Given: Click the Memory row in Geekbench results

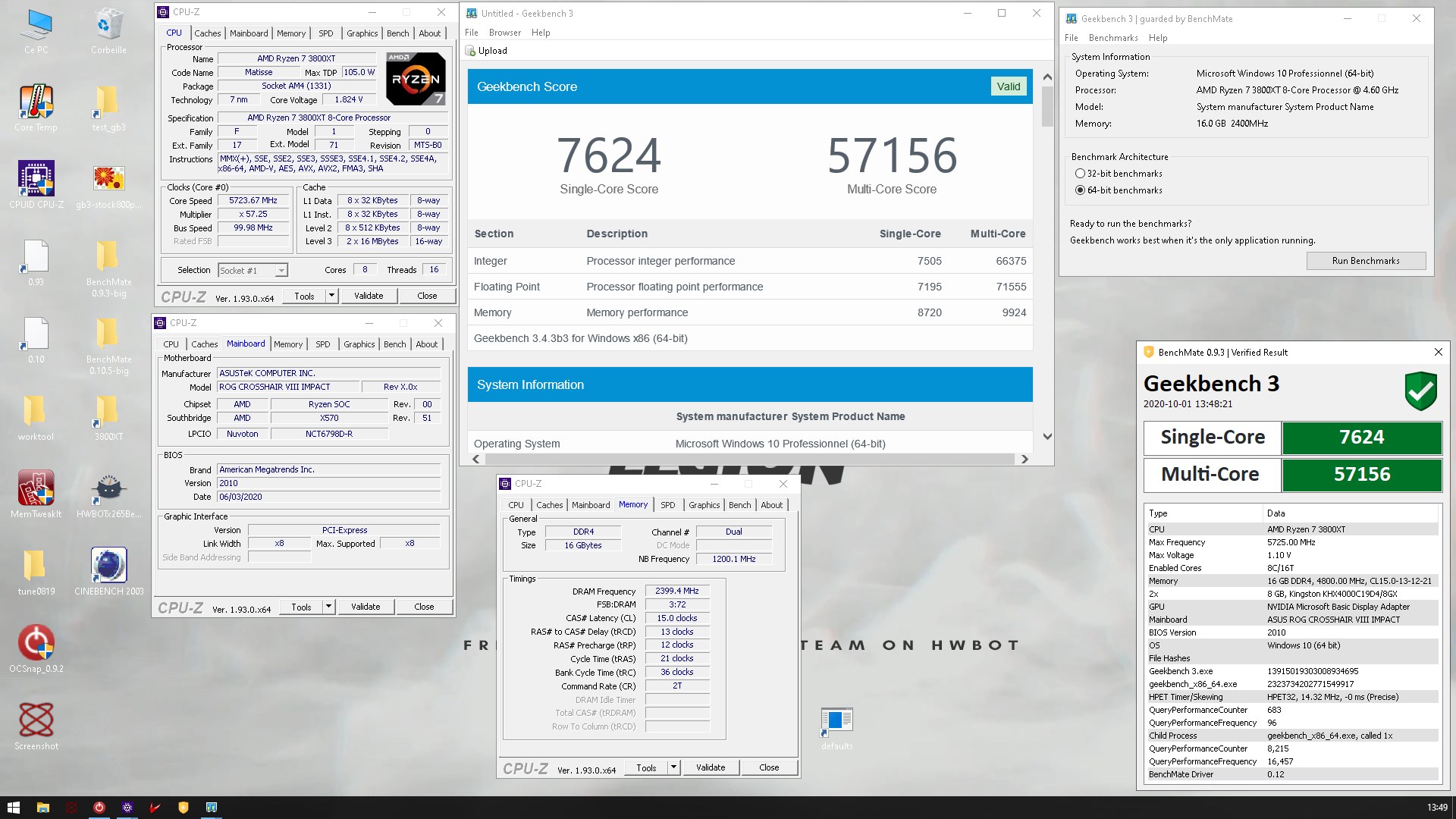Looking at the screenshot, I should [x=750, y=312].
